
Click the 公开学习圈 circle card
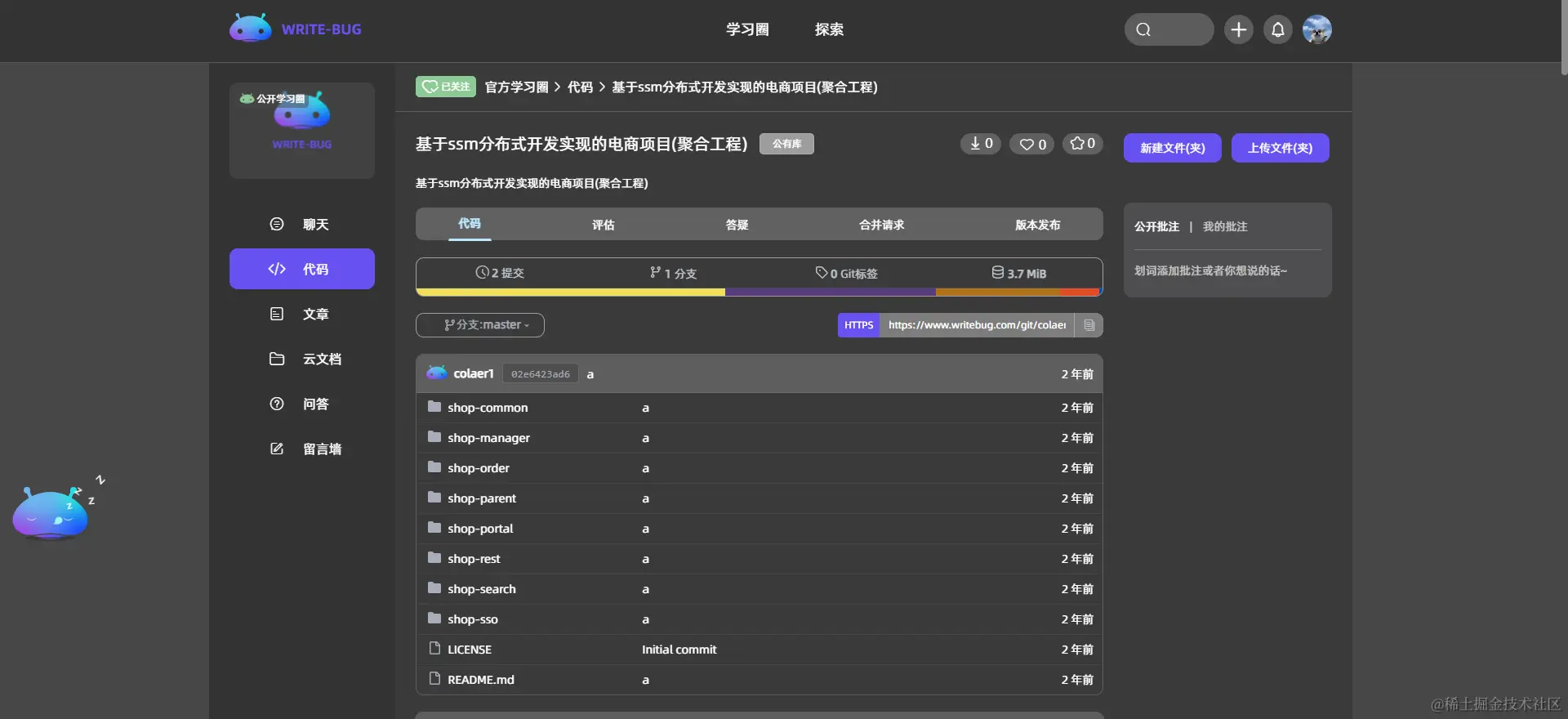click(302, 131)
